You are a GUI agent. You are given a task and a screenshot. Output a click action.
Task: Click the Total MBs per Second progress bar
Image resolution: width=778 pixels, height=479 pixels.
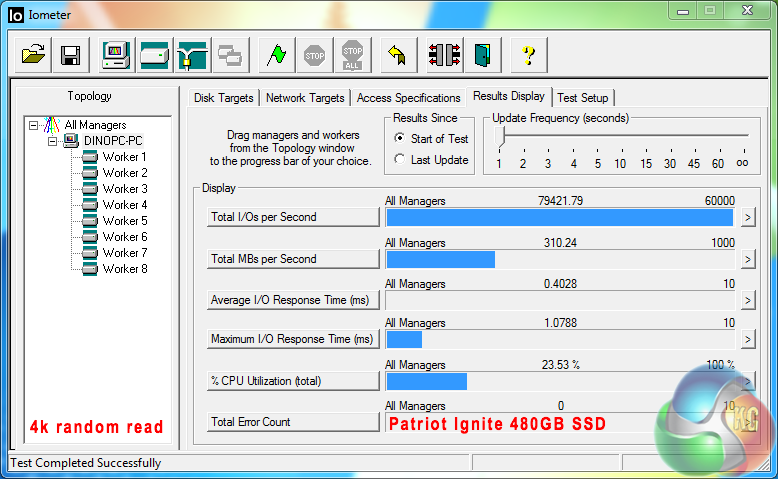click(560, 259)
